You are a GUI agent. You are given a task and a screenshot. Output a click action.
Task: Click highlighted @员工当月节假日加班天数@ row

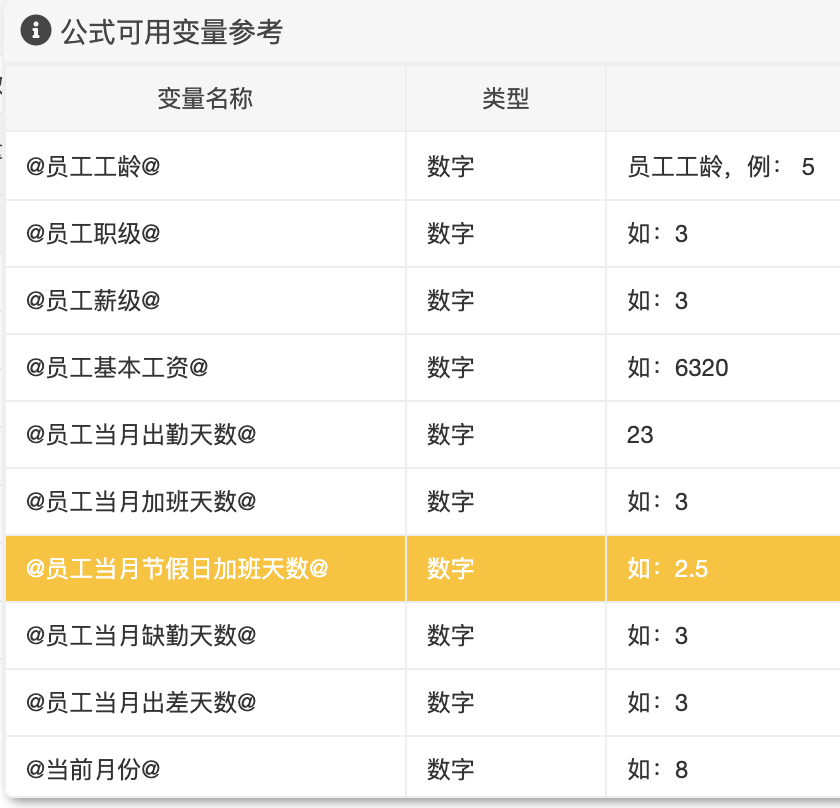[x=423, y=568]
